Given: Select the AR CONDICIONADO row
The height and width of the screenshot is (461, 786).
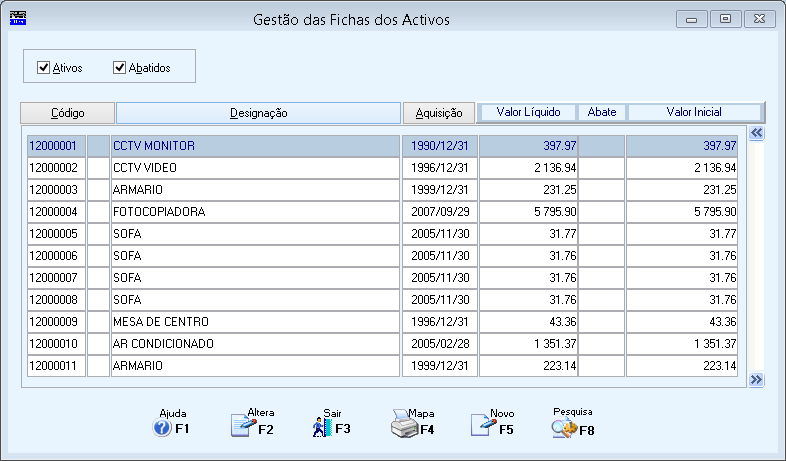Looking at the screenshot, I should (x=382, y=344).
